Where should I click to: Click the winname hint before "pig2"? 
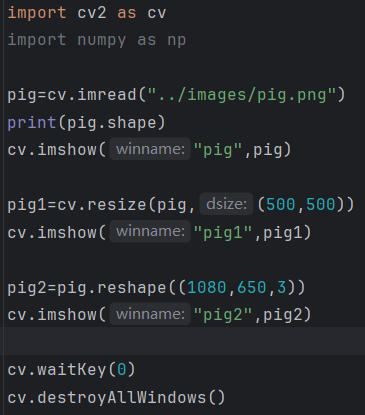[x=150, y=314]
